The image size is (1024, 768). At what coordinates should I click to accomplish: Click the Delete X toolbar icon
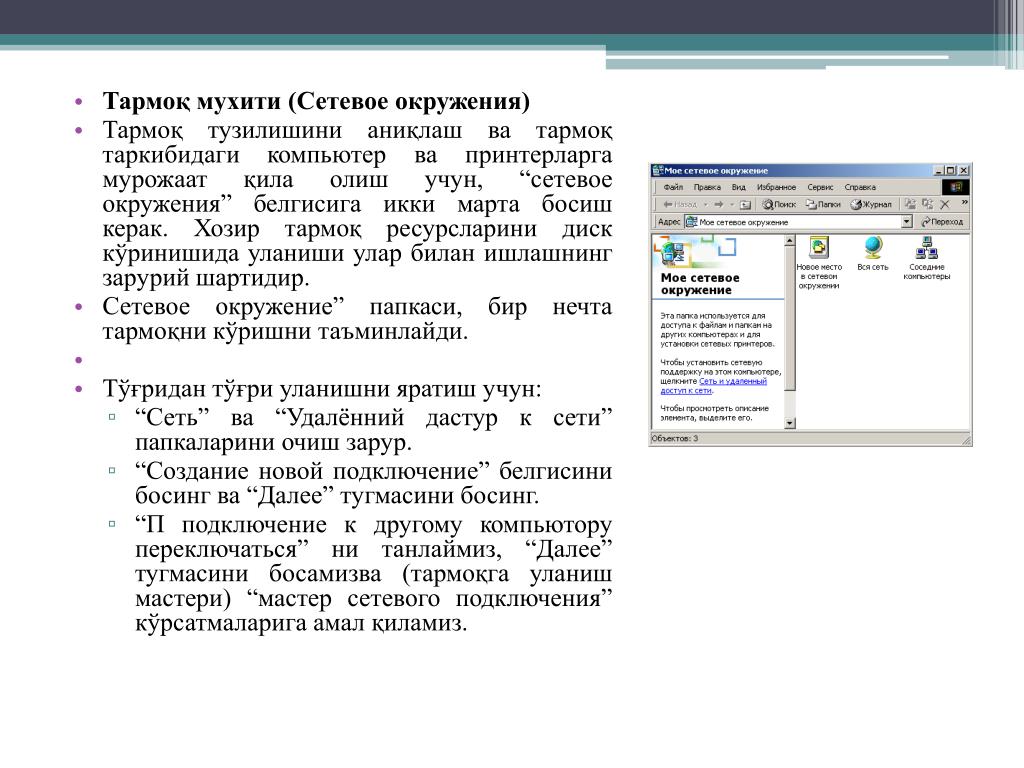click(x=944, y=205)
